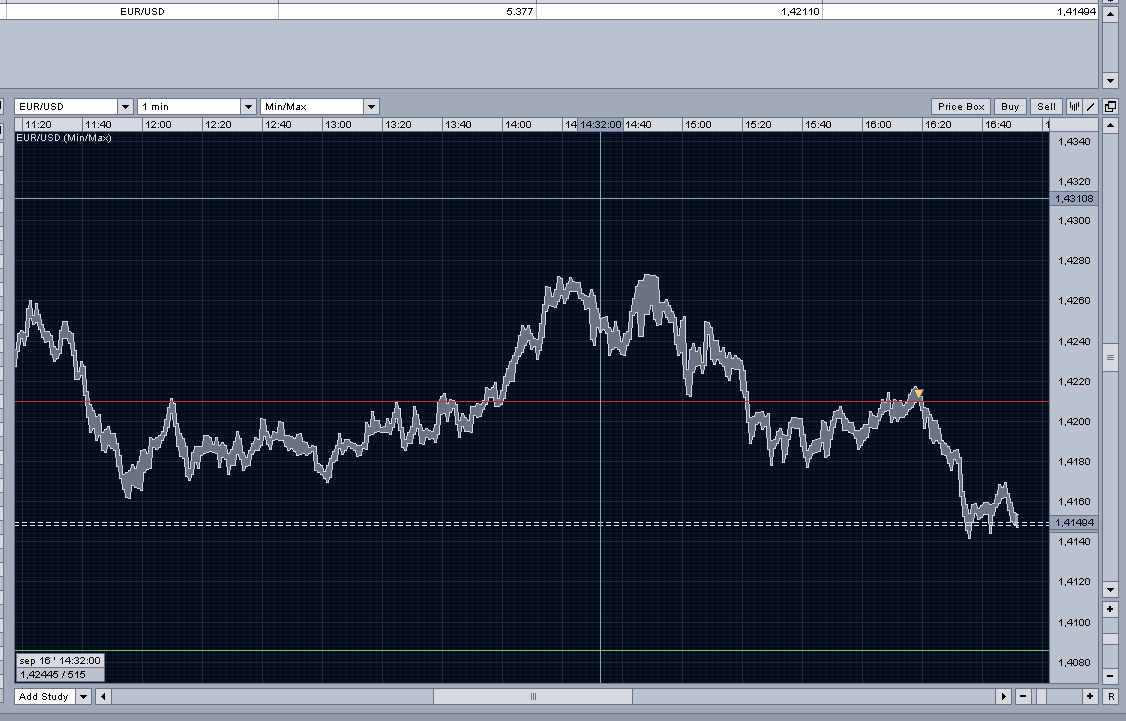This screenshot has width=1126, height=721.
Task: Click the Min/Max field
Action: 312,106
